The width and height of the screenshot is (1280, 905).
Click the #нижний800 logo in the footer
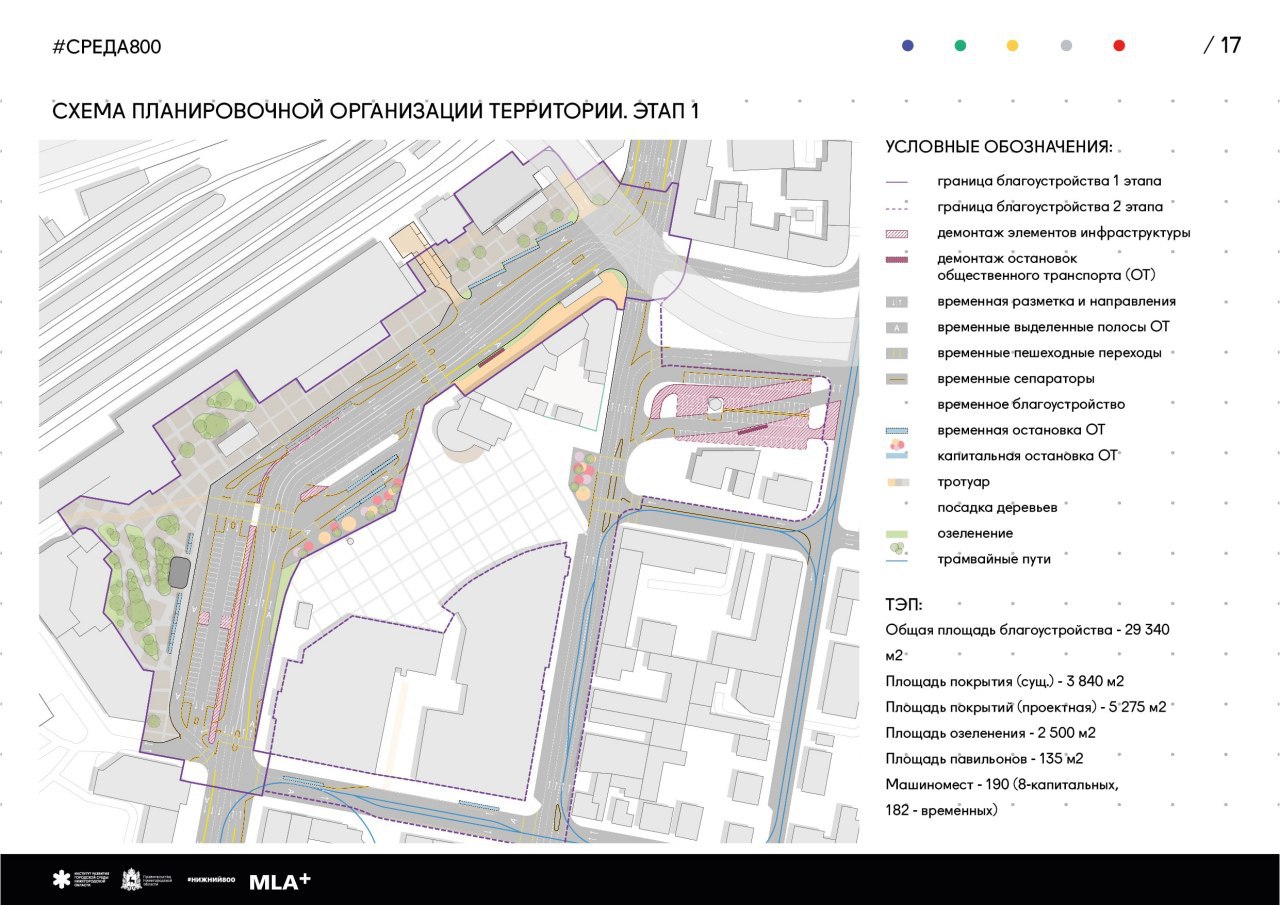click(x=210, y=880)
